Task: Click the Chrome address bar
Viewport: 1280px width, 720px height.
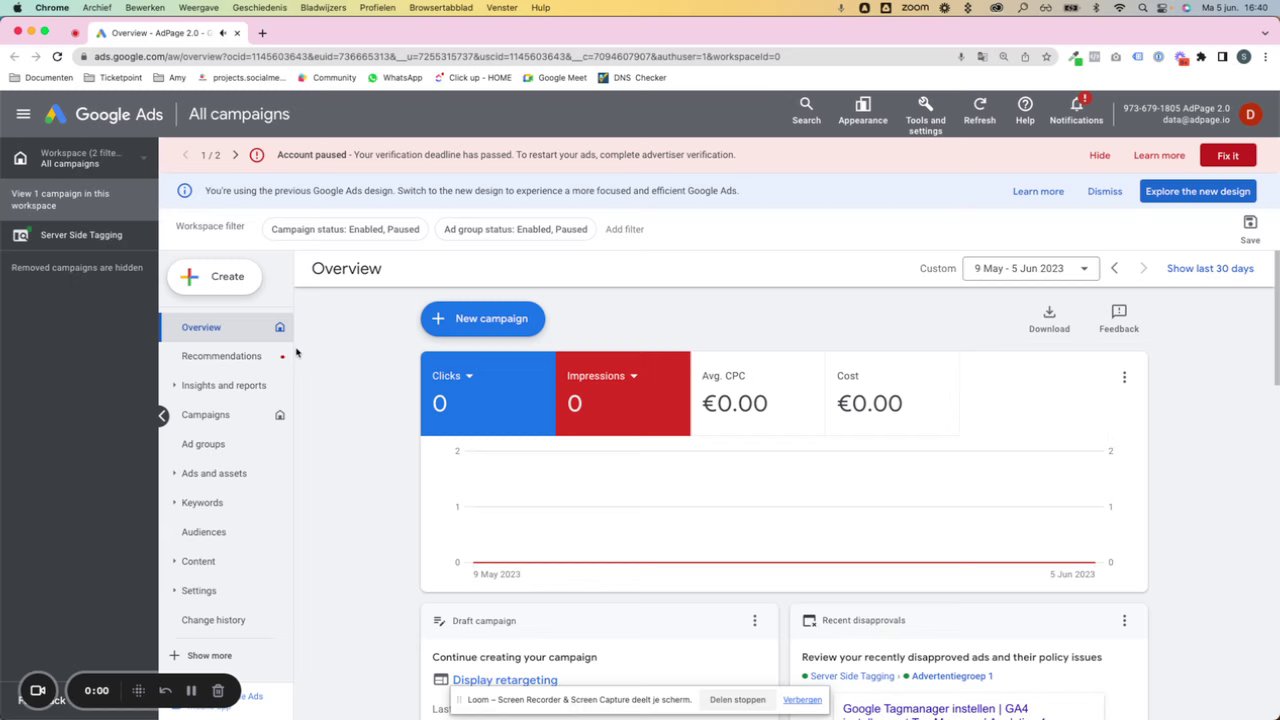Action: [x=515, y=57]
